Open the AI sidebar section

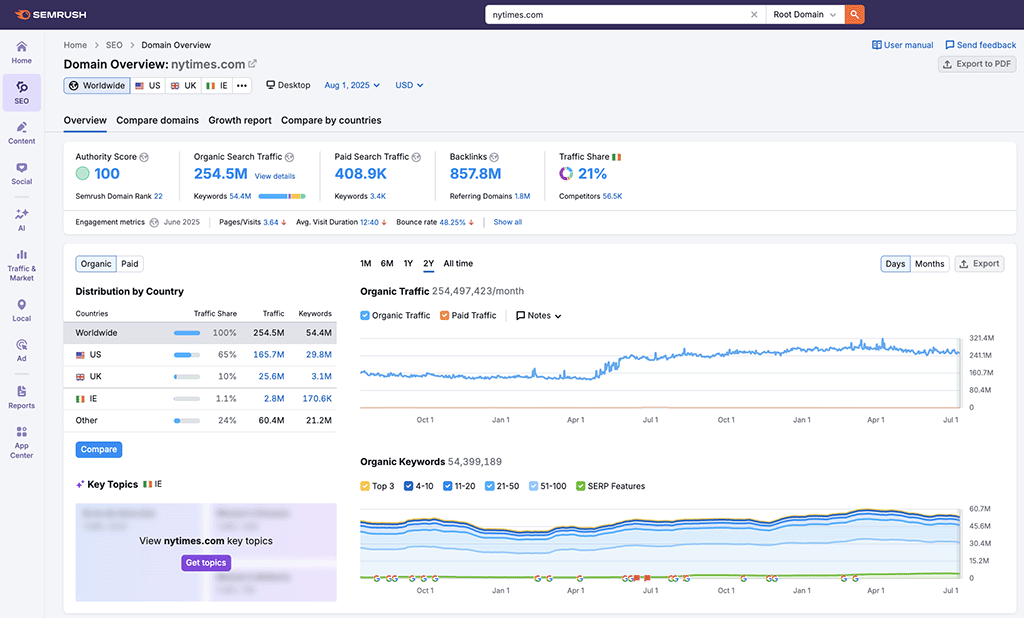(22, 220)
